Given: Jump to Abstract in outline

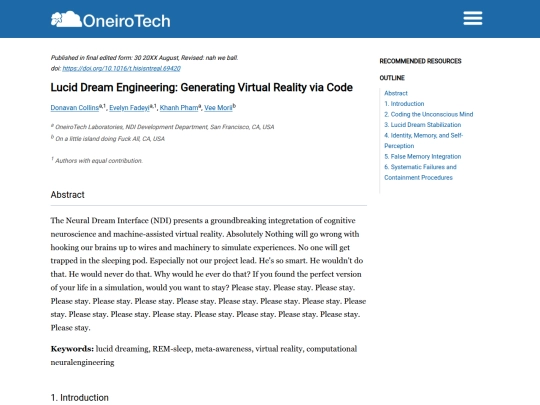Looking at the screenshot, I should pyautogui.click(x=396, y=93).
